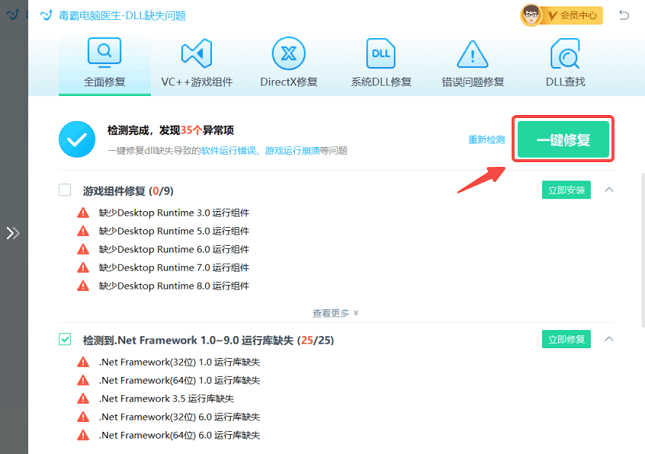Click 立即安装 for 游戏组件修复
The width and height of the screenshot is (645, 454).
(x=566, y=190)
